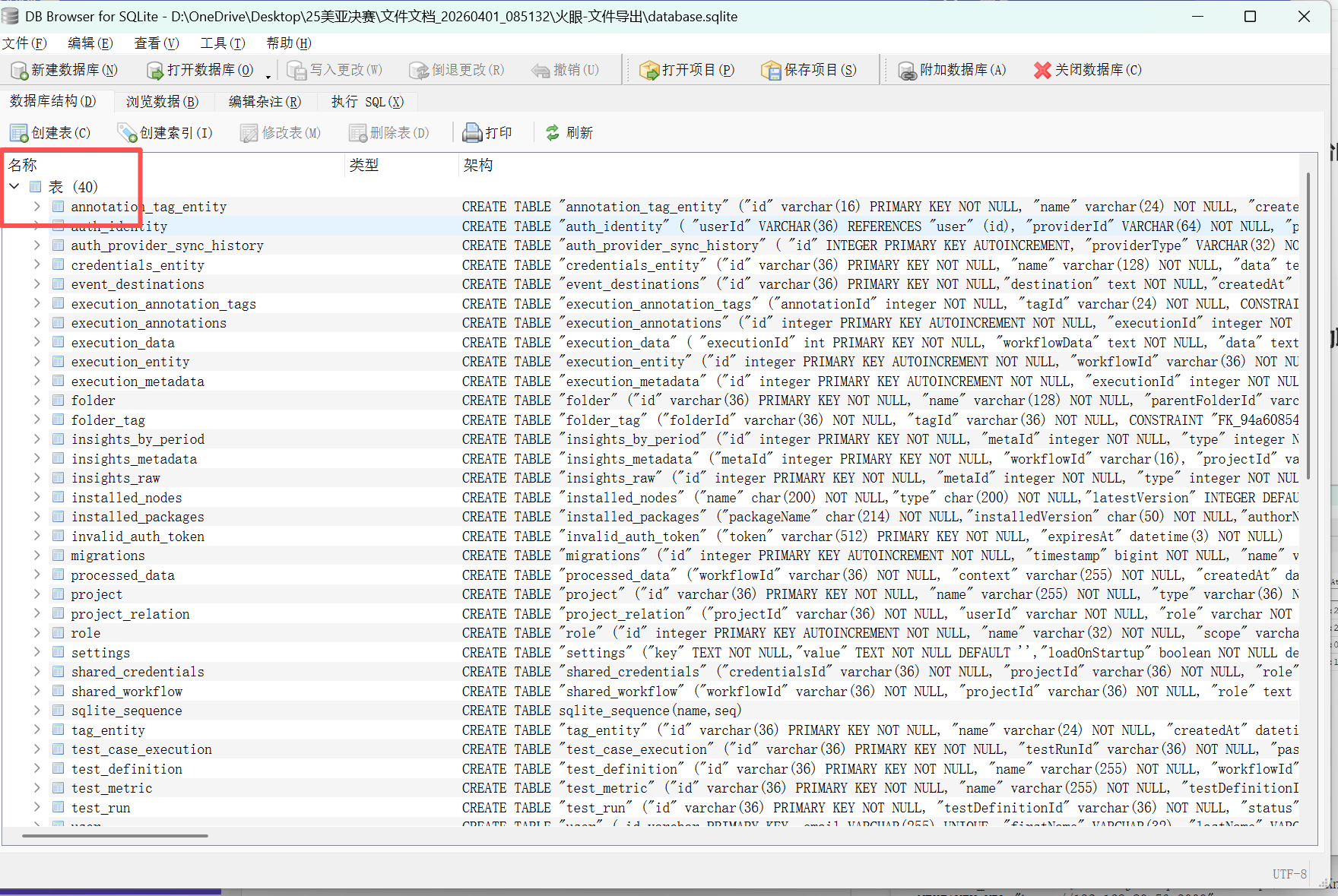Click the UTF-8 encoding status bar label
This screenshot has width=1338, height=896.
[x=1289, y=874]
